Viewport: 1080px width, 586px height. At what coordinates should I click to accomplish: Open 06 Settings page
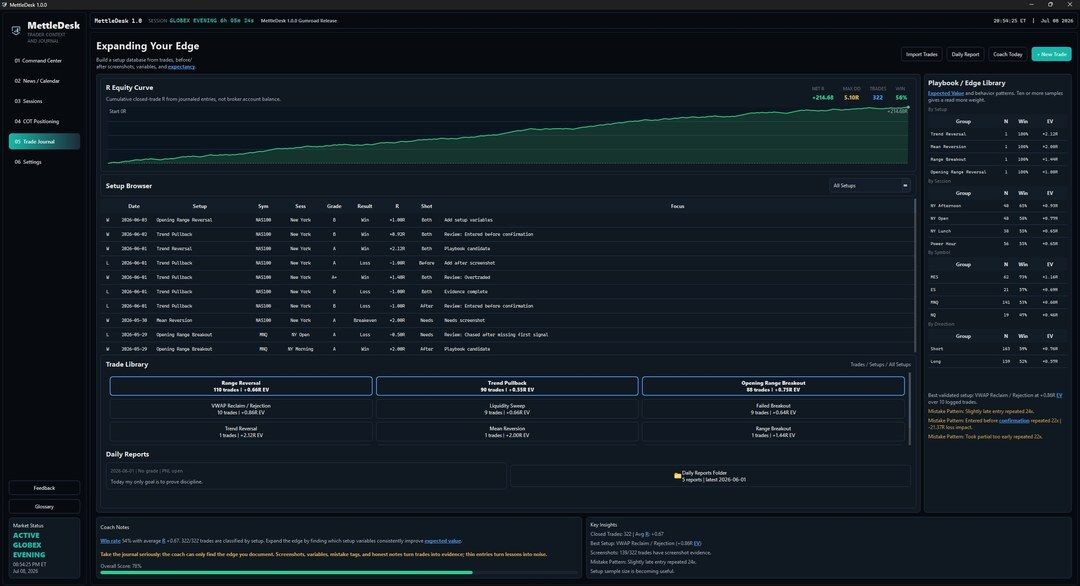point(44,162)
